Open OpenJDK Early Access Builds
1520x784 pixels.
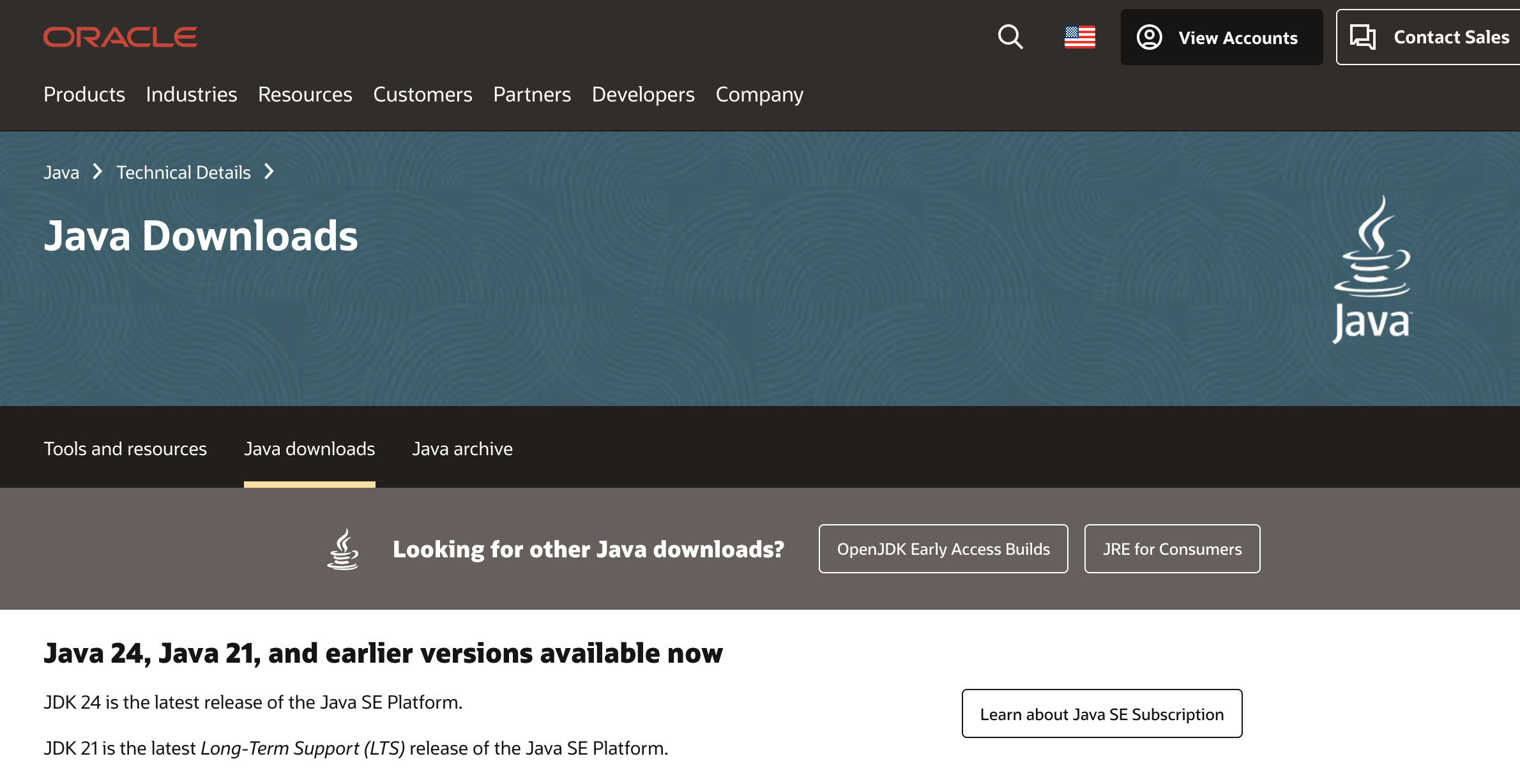tap(943, 549)
